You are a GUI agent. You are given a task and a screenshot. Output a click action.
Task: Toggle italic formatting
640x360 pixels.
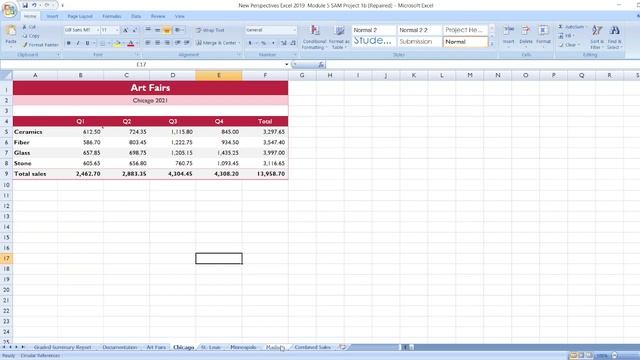click(78, 43)
